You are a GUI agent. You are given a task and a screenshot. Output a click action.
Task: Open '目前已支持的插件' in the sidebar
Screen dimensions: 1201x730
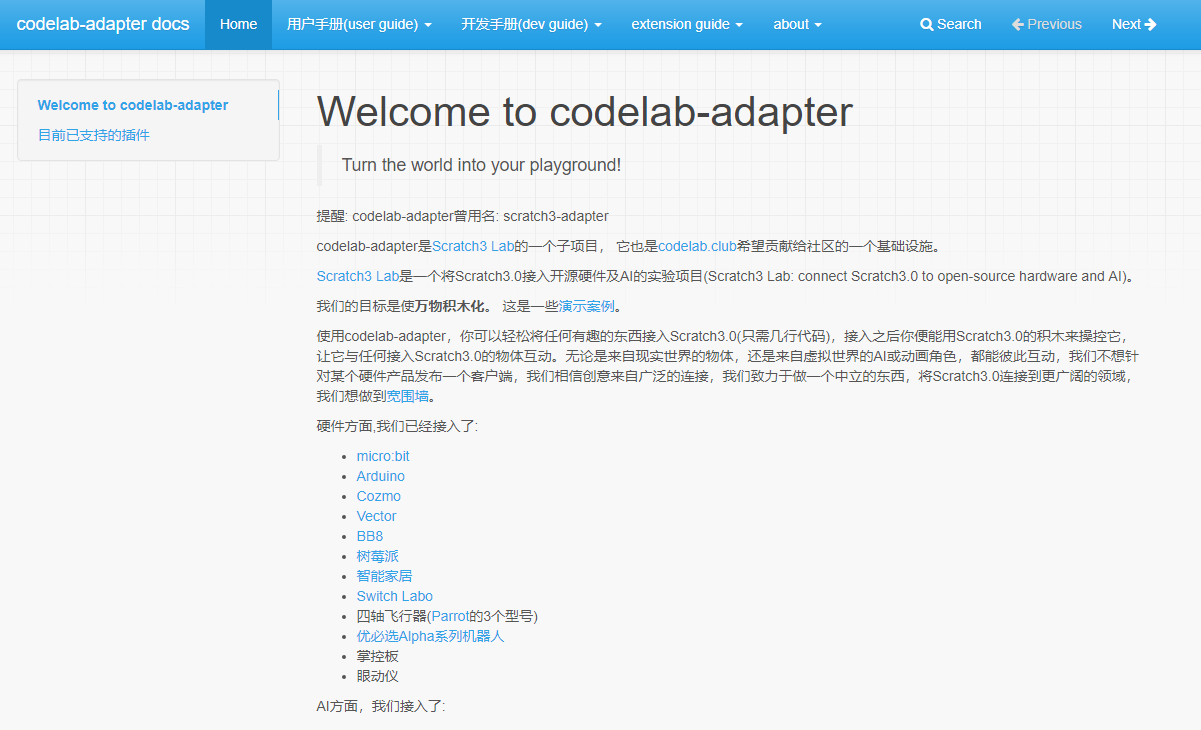94,135
